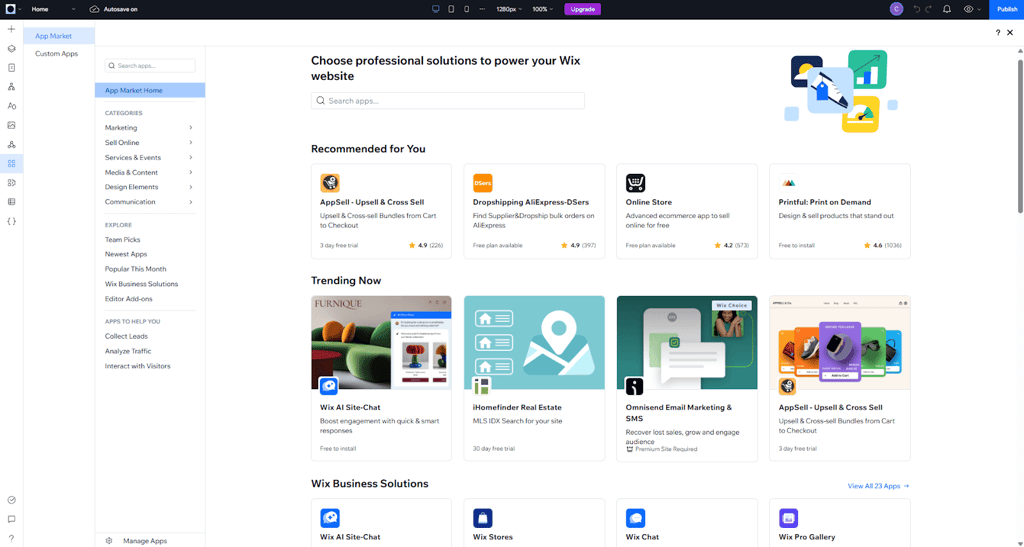
Task: Click the vertical scrollbar thumb
Action: coord(1020,135)
